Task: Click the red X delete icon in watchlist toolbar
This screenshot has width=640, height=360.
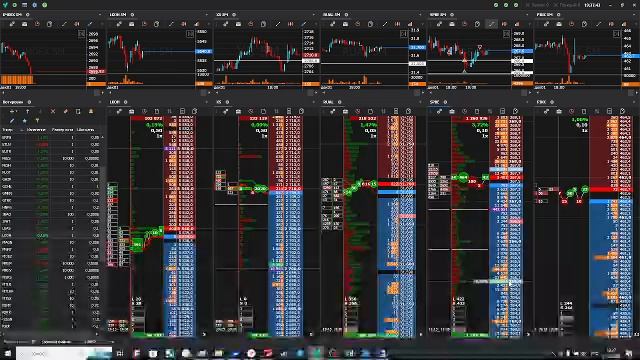Action: point(53,111)
